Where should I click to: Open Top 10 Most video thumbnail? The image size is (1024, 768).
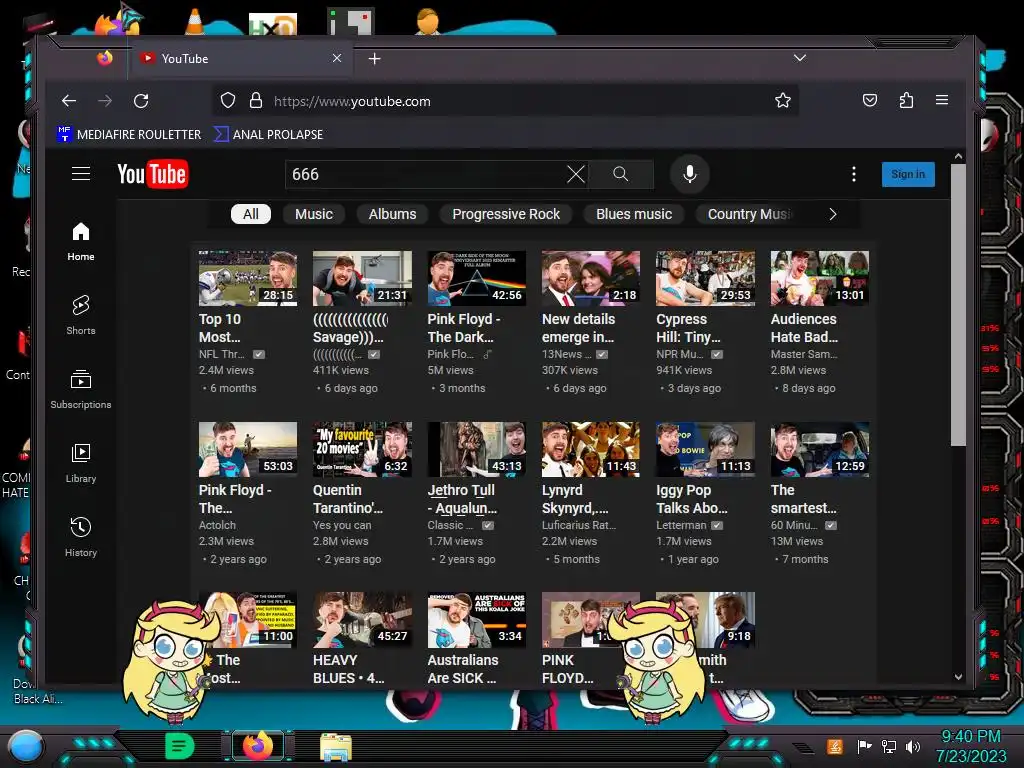point(248,278)
